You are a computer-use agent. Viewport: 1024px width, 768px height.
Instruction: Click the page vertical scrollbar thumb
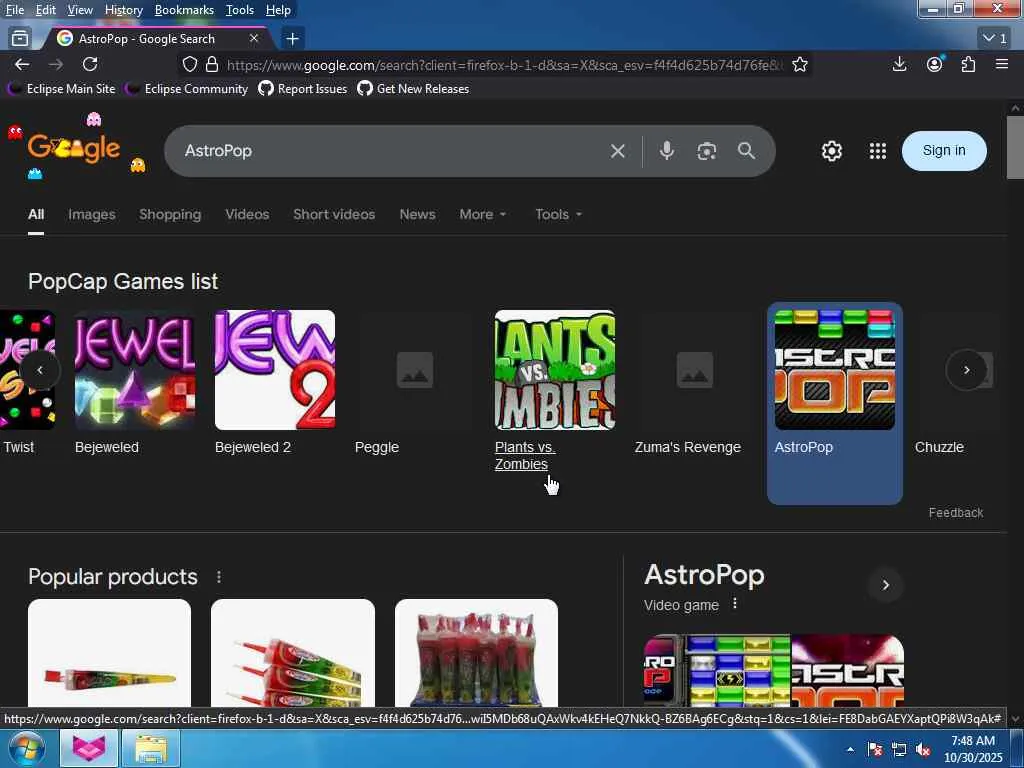1015,148
